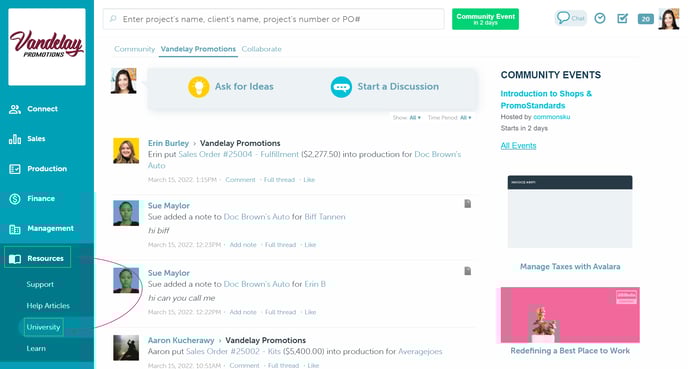Open the Management sidebar section
This screenshot has width=688, height=369.
click(x=41, y=228)
